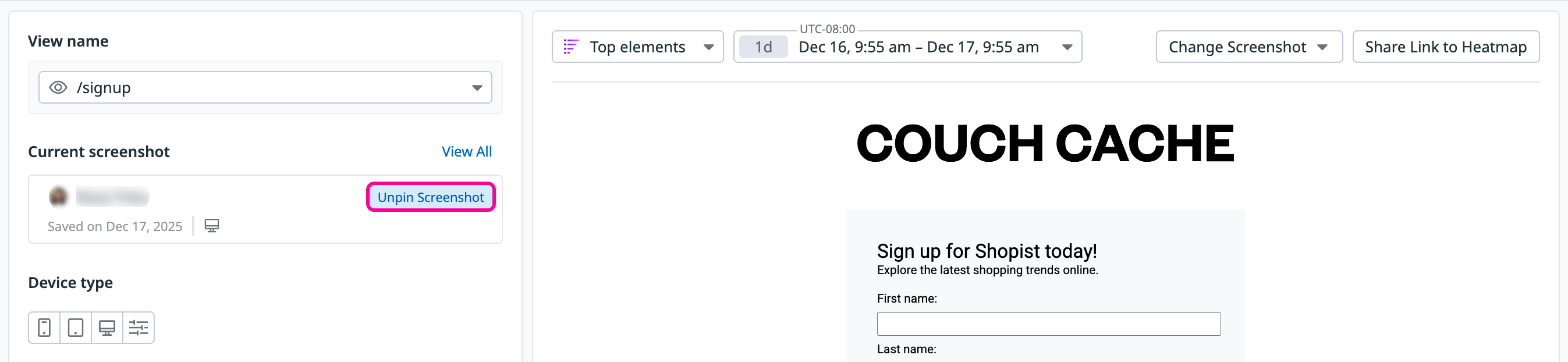This screenshot has height=362, width=1568.
Task: Click the Top elements list icon
Action: (x=570, y=47)
